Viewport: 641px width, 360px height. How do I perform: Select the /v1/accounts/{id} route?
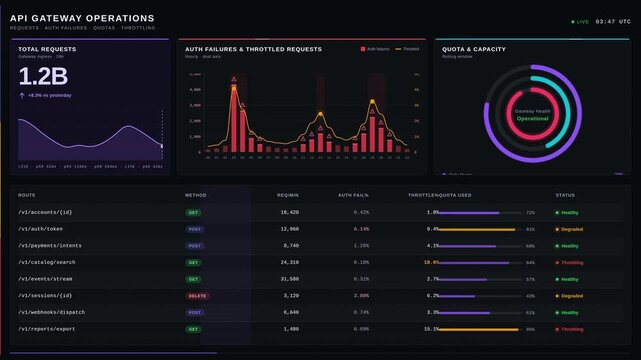click(45, 212)
